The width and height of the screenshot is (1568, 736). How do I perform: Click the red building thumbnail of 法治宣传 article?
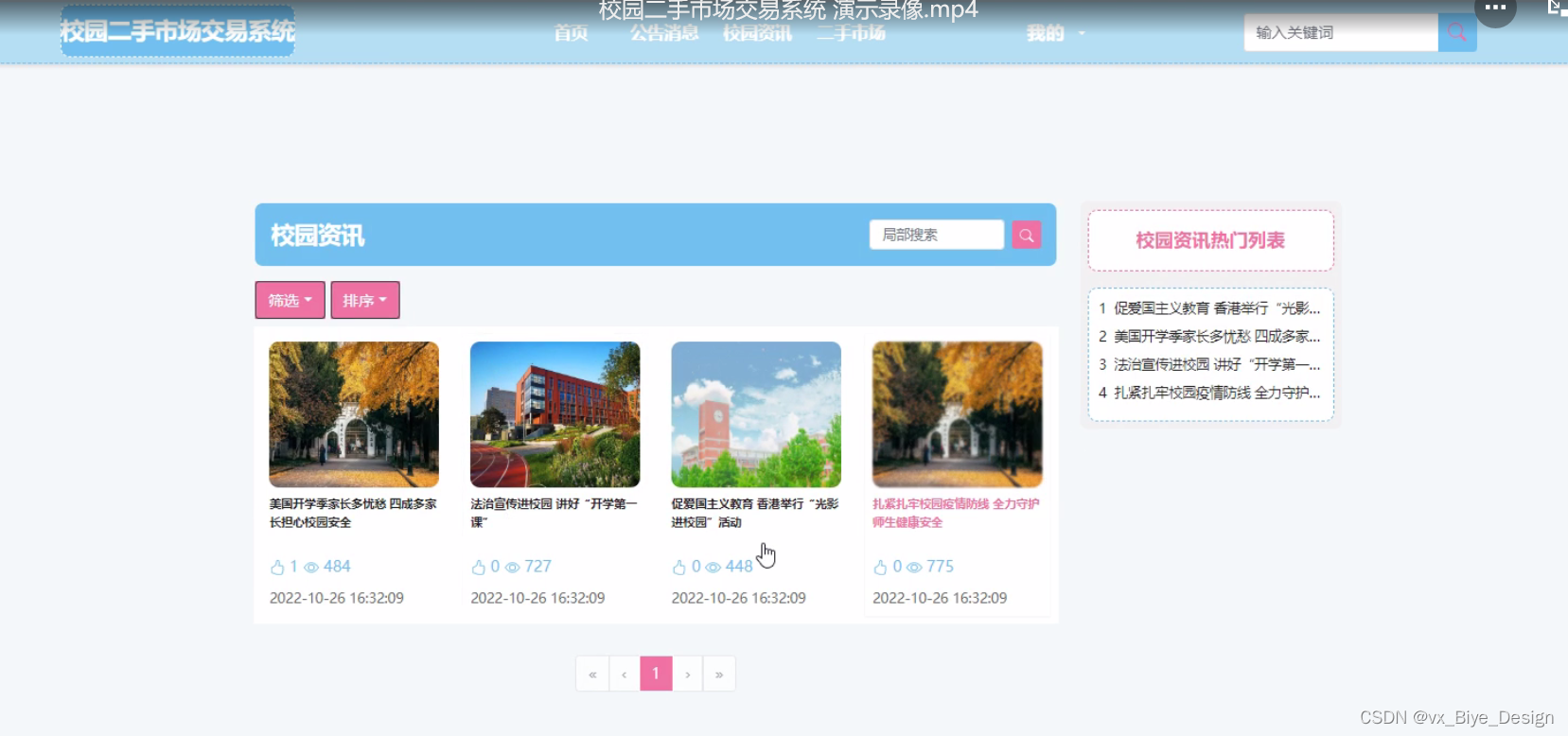[555, 414]
